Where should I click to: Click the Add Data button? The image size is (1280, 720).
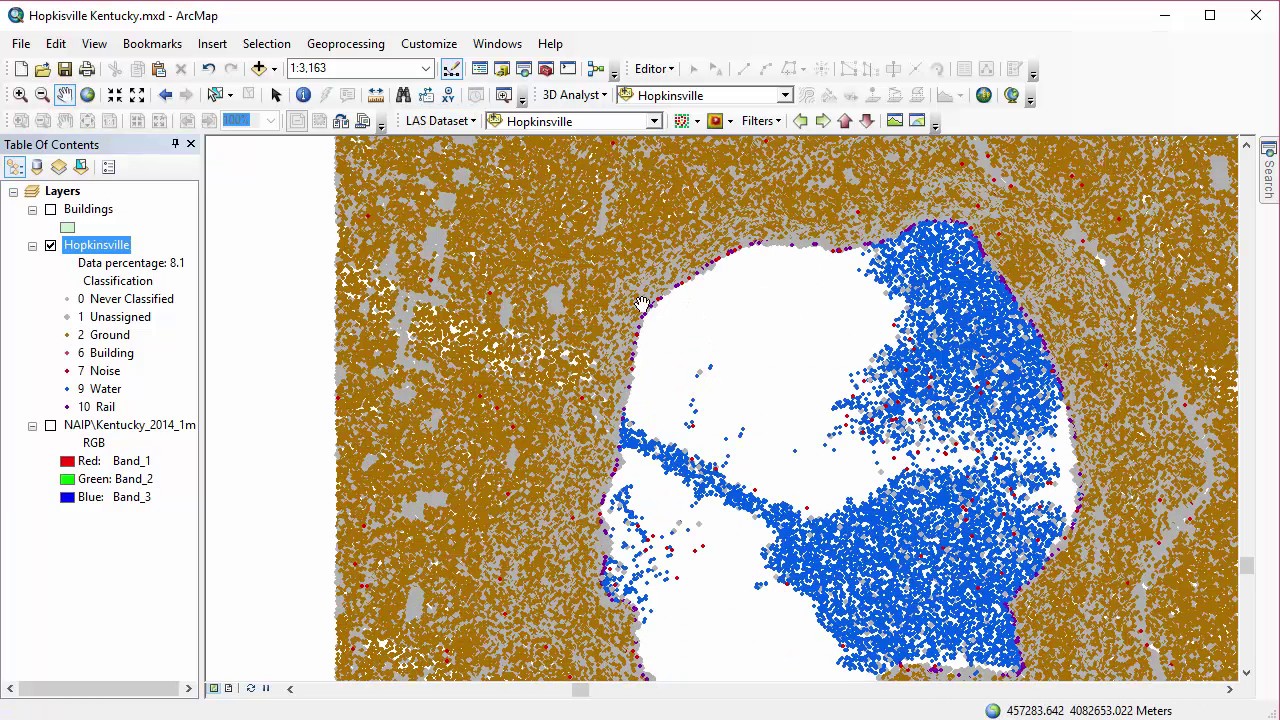pyautogui.click(x=259, y=68)
